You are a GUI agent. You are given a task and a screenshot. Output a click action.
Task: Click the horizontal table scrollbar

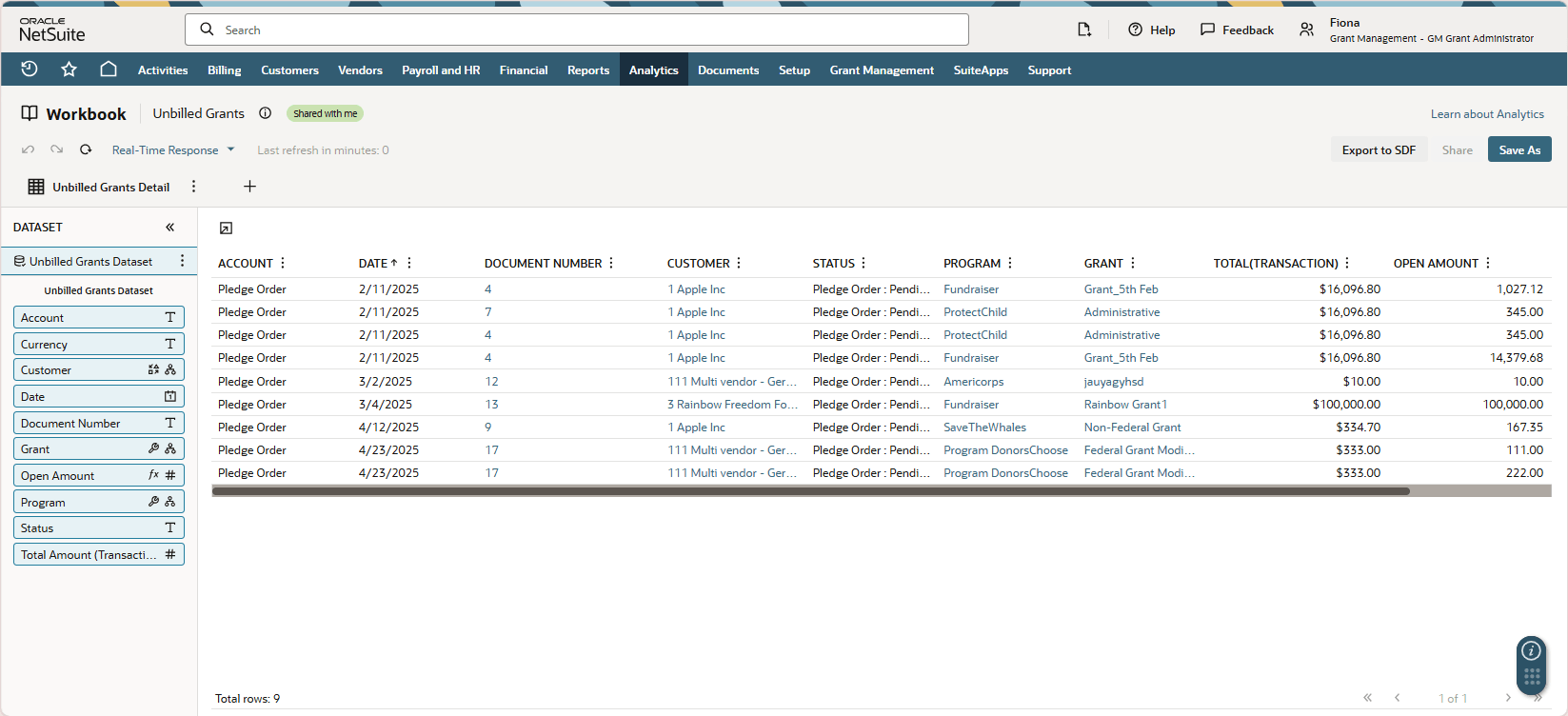click(x=811, y=491)
